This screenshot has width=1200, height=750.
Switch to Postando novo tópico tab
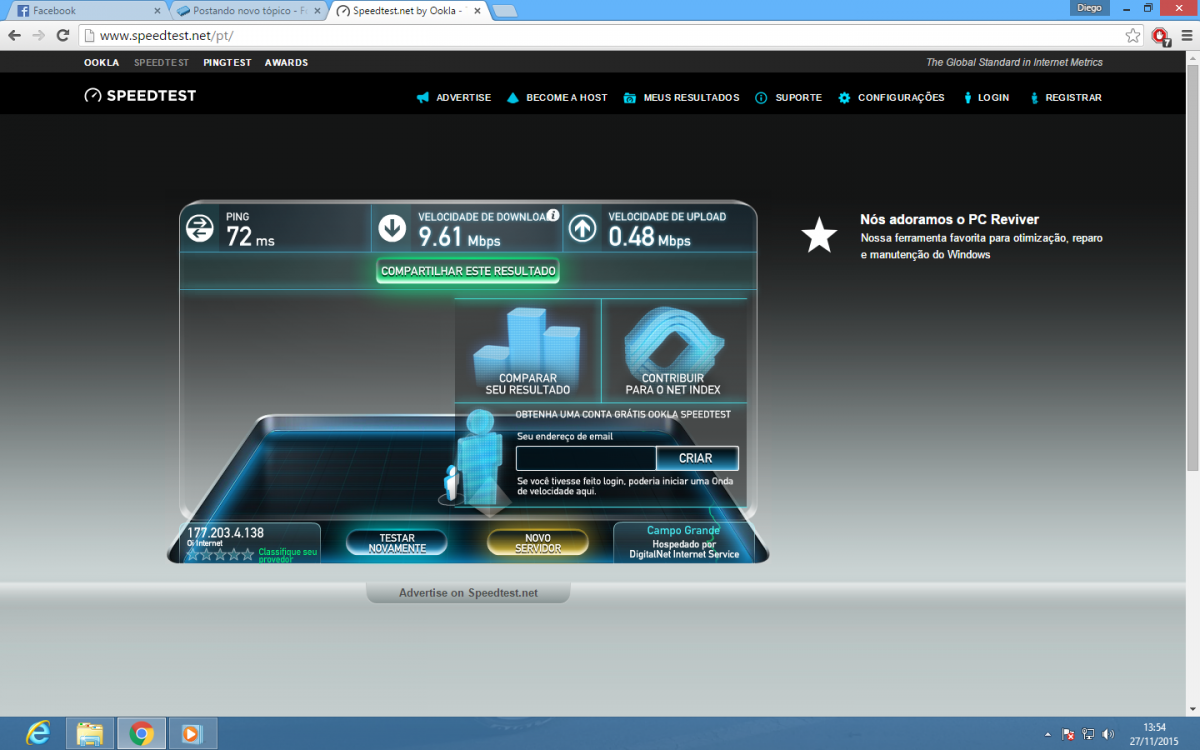click(x=248, y=10)
